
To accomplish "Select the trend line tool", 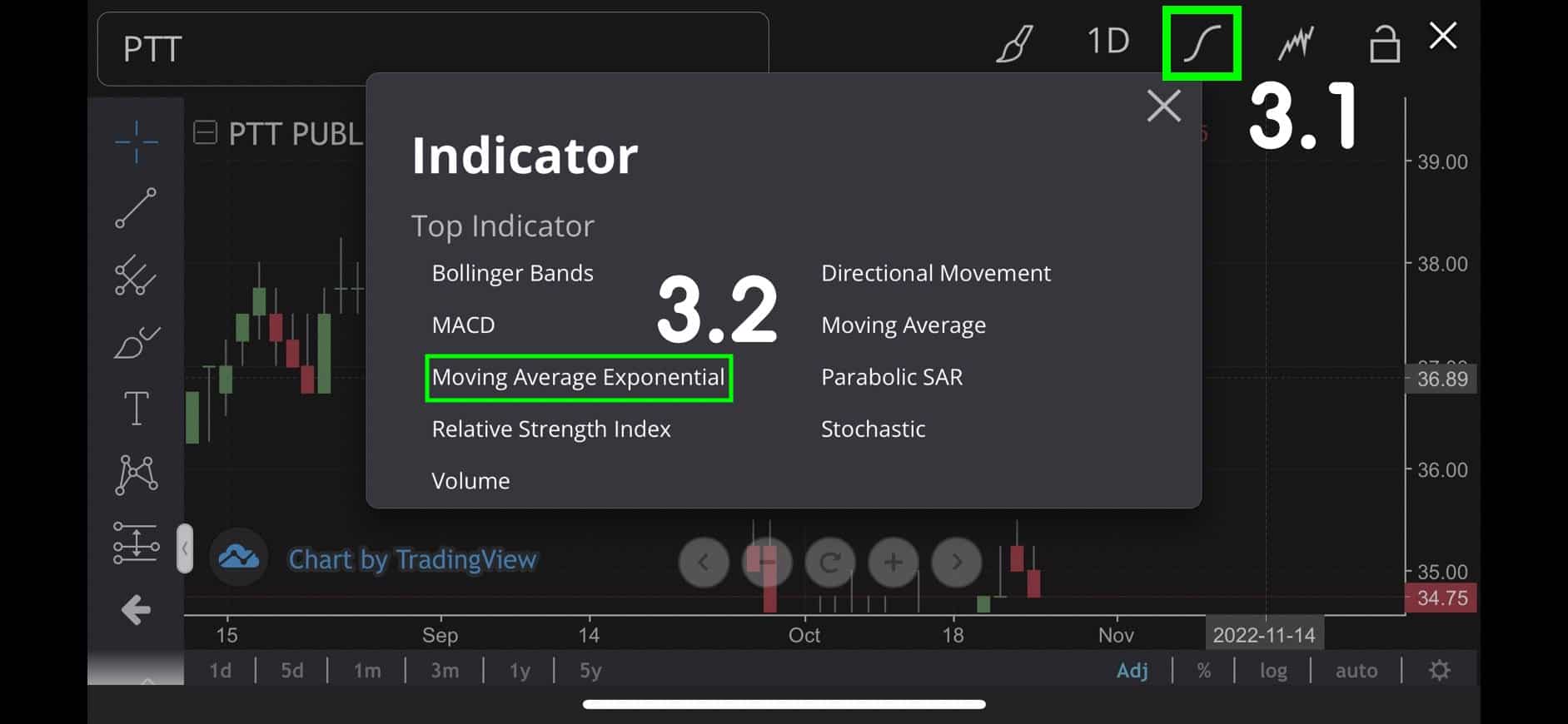I will [x=136, y=208].
